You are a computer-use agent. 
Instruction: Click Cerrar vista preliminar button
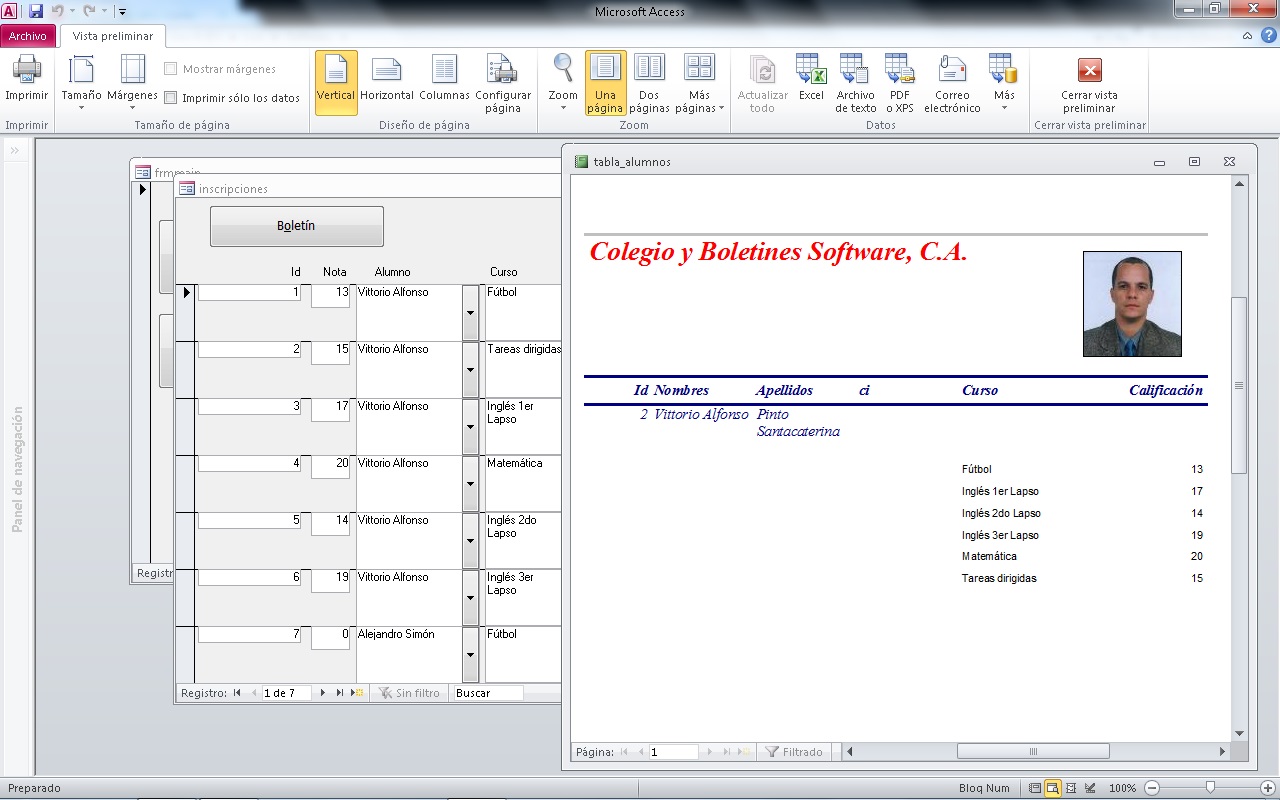click(1089, 83)
